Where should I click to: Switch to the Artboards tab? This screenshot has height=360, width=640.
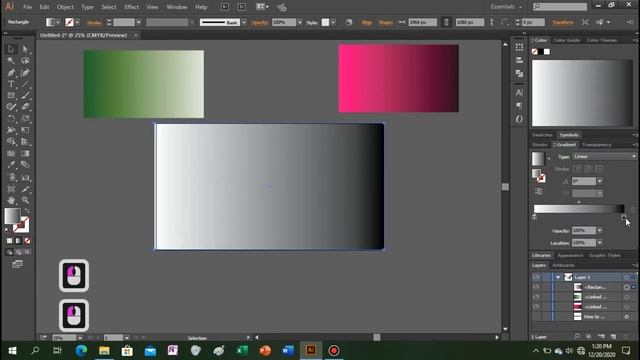coord(563,265)
